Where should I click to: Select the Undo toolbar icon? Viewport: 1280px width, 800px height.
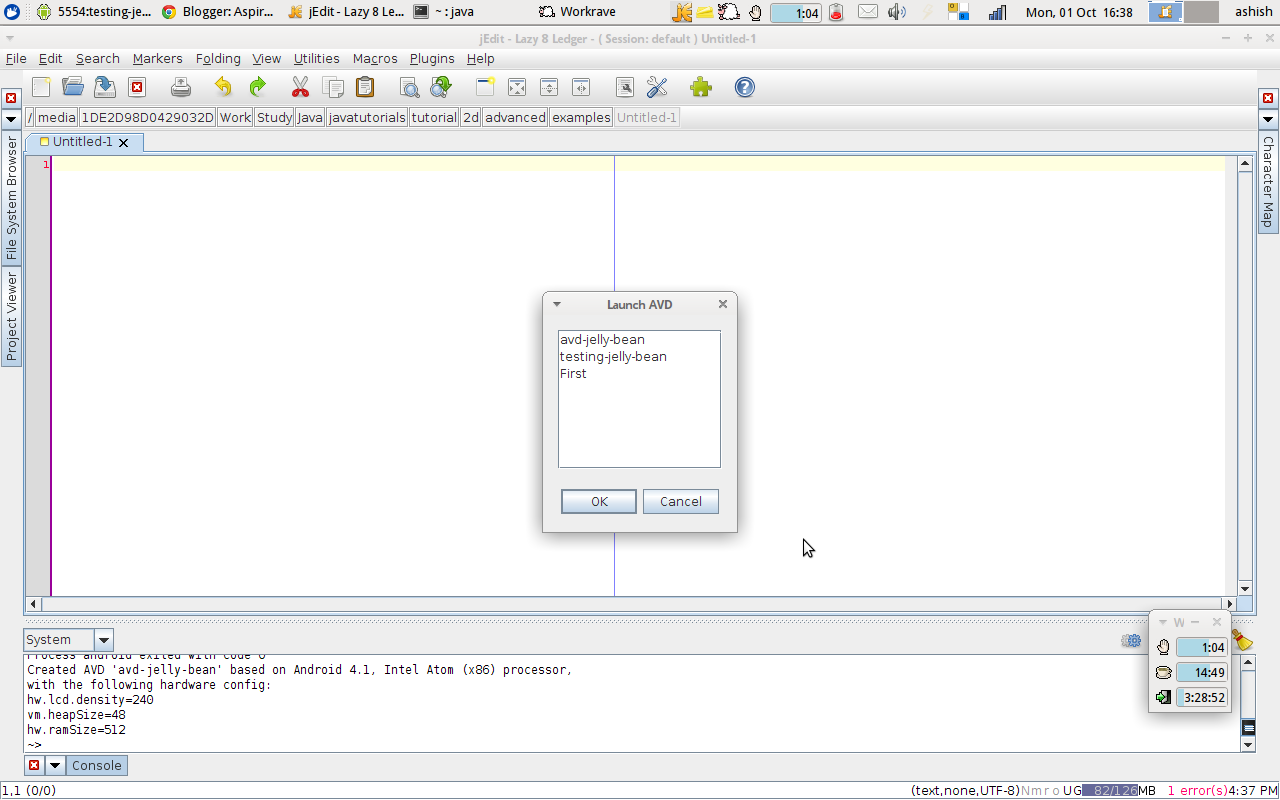(x=222, y=87)
